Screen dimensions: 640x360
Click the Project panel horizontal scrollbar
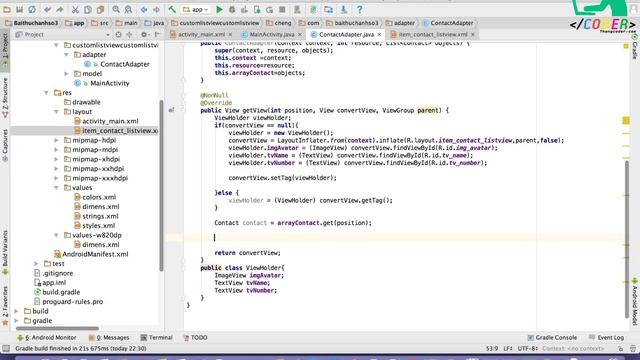pyautogui.click(x=57, y=328)
